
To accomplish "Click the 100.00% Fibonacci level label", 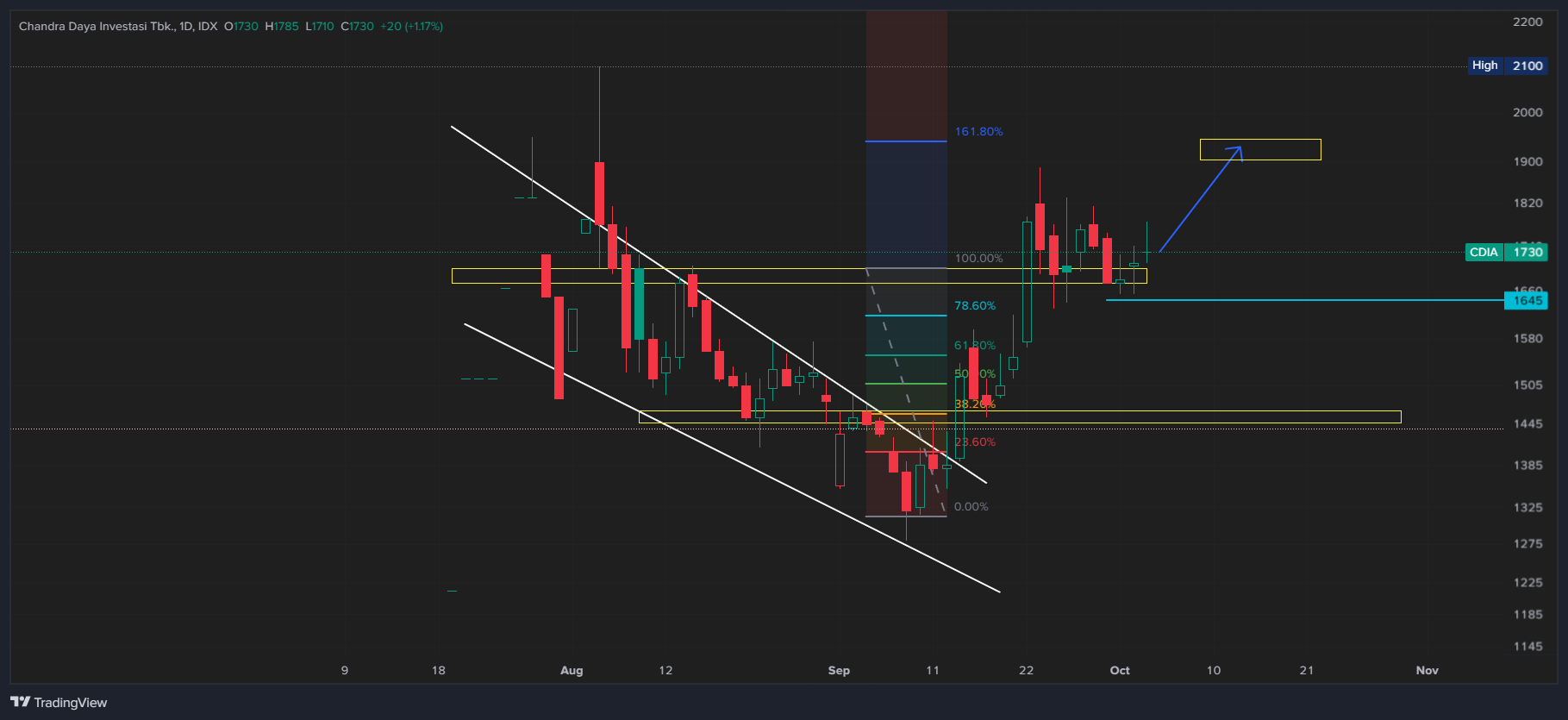I will 978,259.
